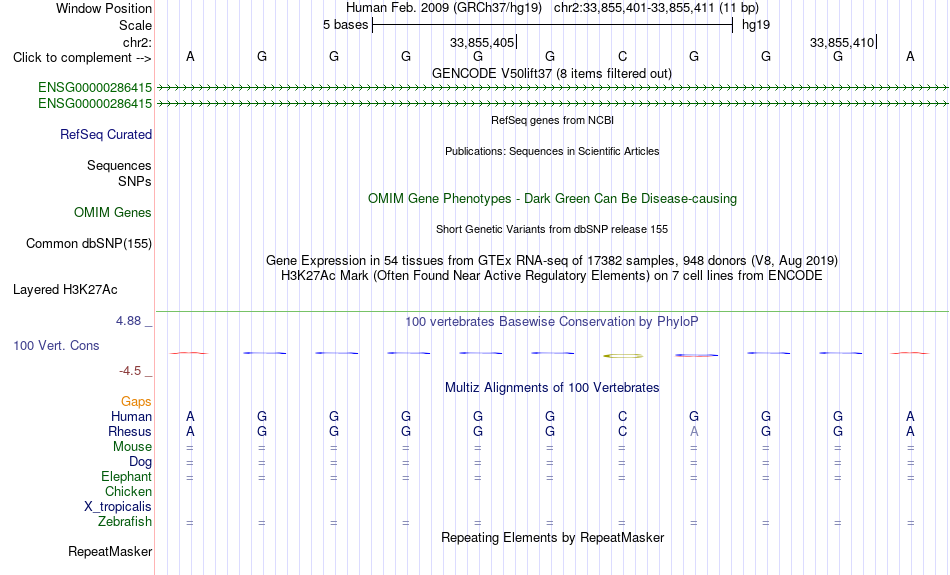This screenshot has height=575, width=950.
Task: Click the H3K27Ac Mark ENCODE title
Action: tap(551, 276)
